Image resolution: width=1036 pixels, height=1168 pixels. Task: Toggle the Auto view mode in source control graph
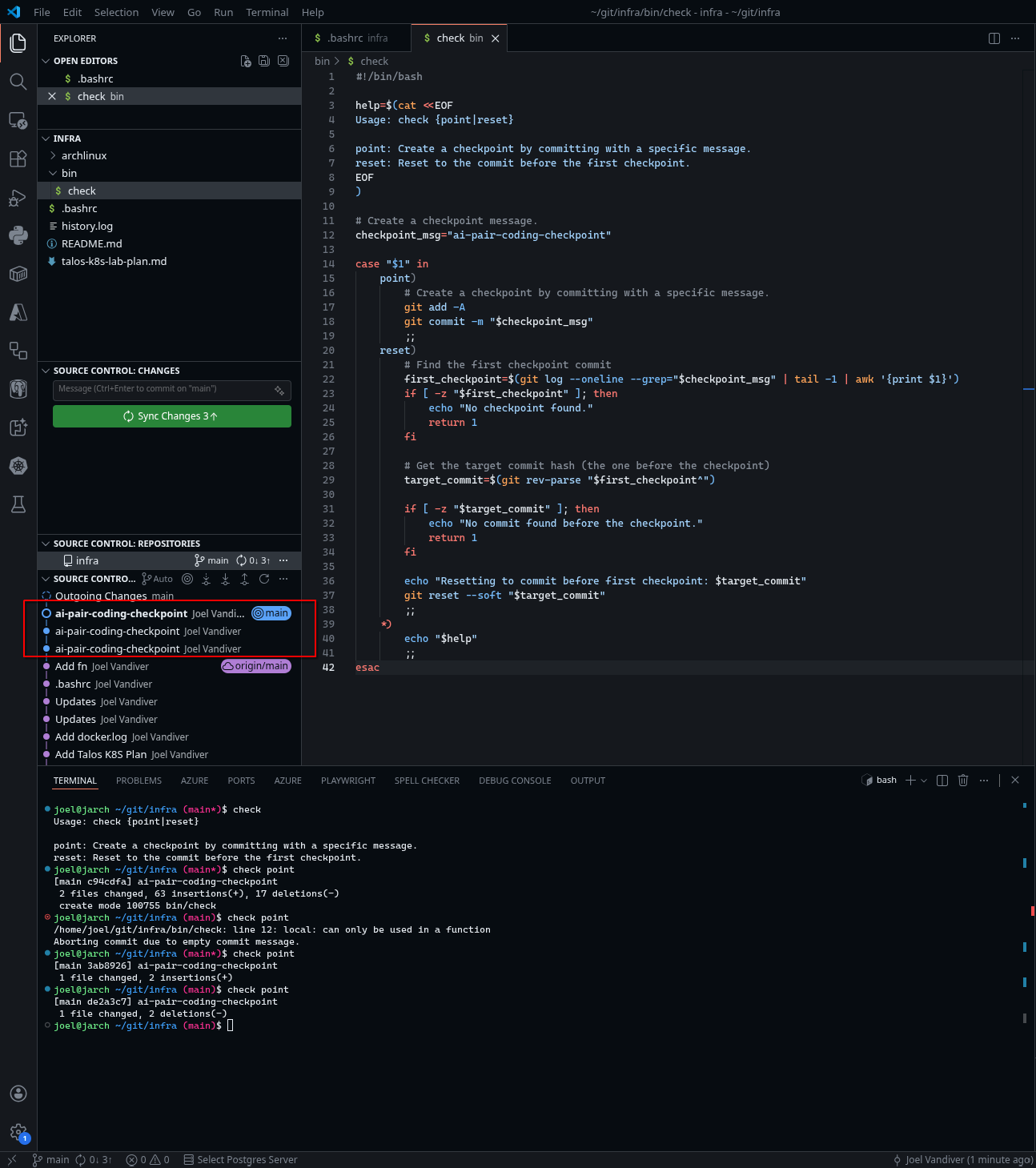pos(158,579)
